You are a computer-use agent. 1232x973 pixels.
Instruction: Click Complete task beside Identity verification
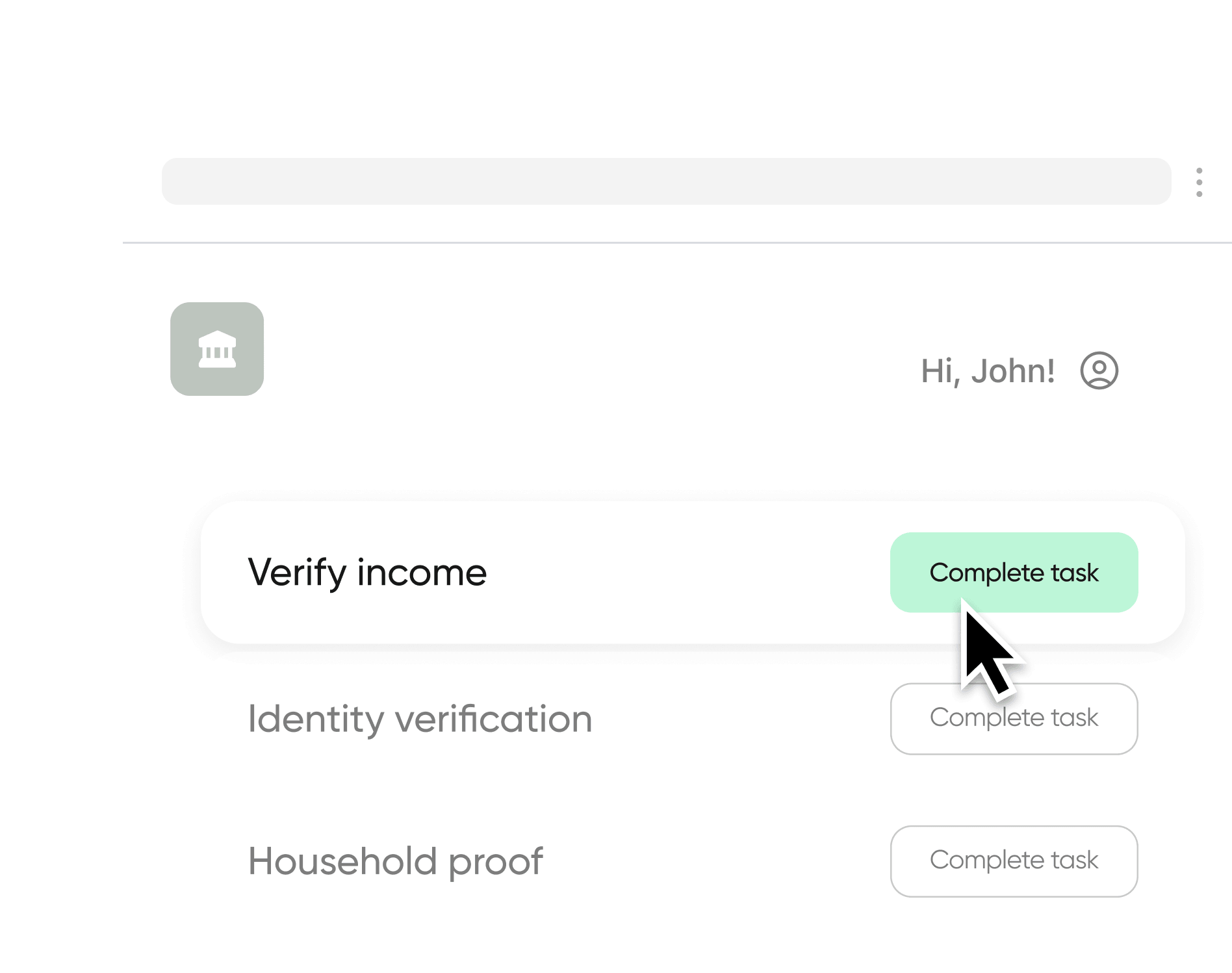(1014, 718)
